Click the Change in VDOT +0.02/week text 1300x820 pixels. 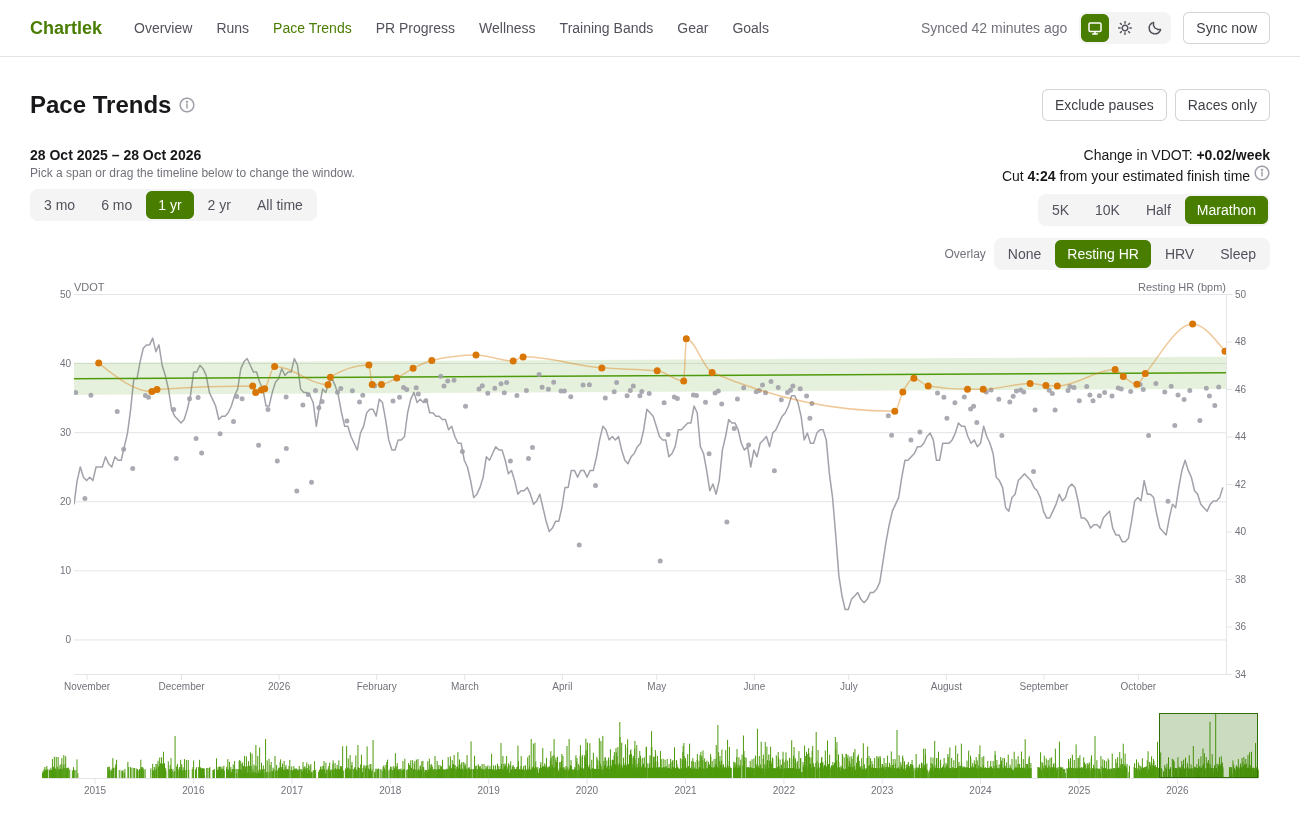tap(1177, 155)
